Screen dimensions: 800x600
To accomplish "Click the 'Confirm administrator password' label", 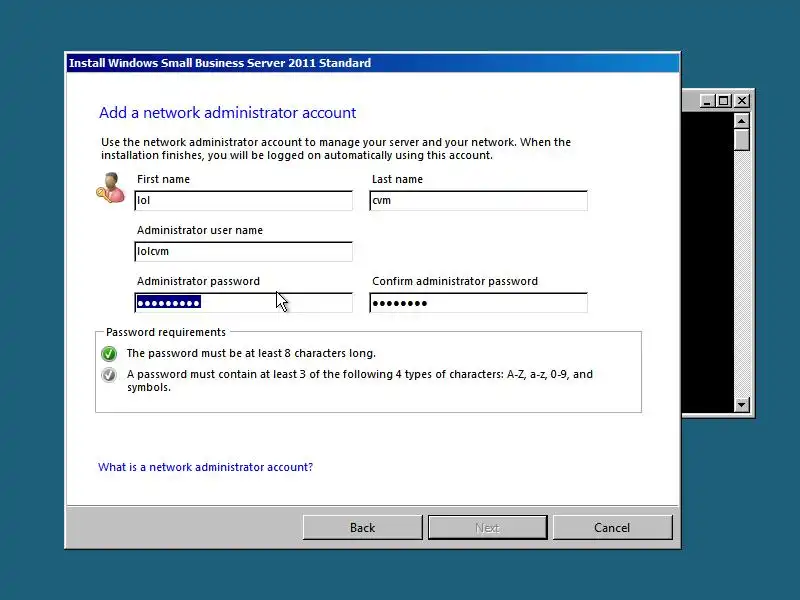I will pyautogui.click(x=455, y=281).
